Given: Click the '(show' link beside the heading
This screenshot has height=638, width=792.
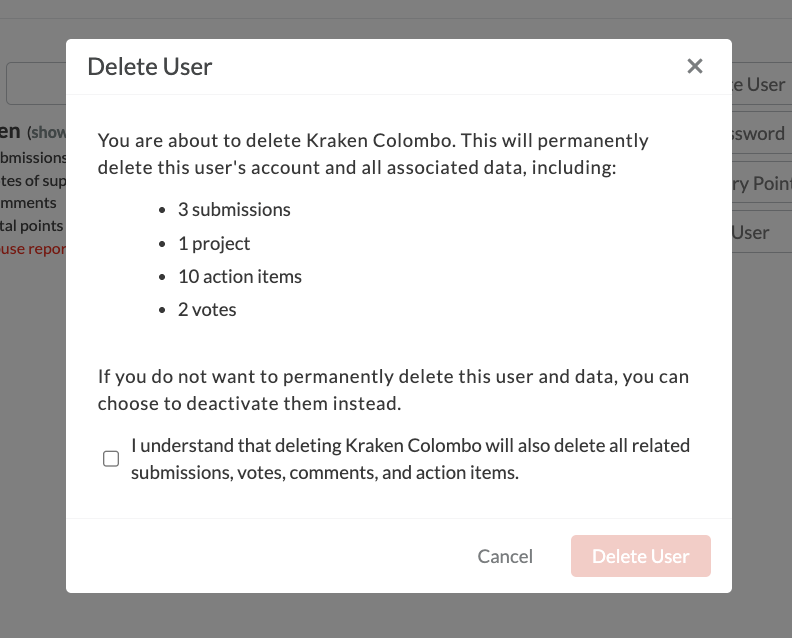Looking at the screenshot, I should click(x=46, y=132).
